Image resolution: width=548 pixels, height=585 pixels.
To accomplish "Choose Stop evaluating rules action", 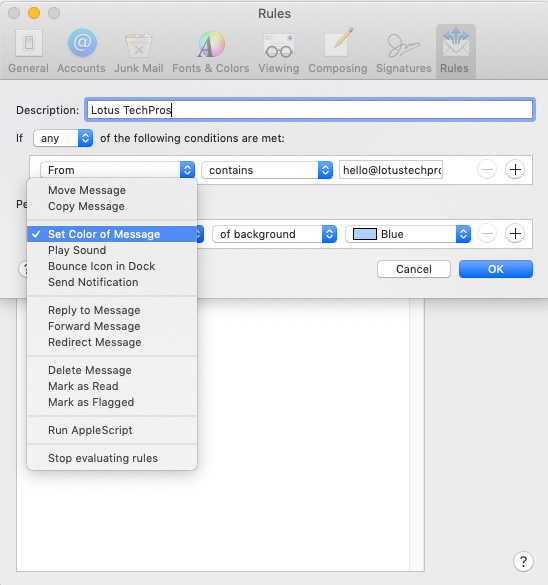I will (x=112, y=458).
